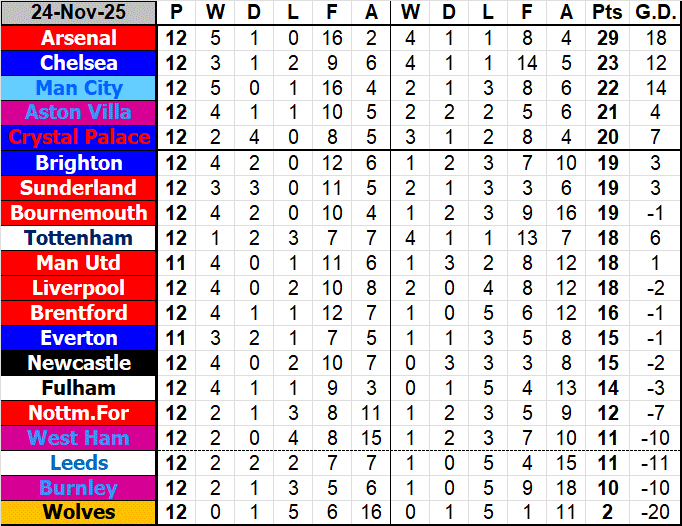682x526 pixels.
Task: Select the Man Utd row label
Action: click(x=79, y=263)
